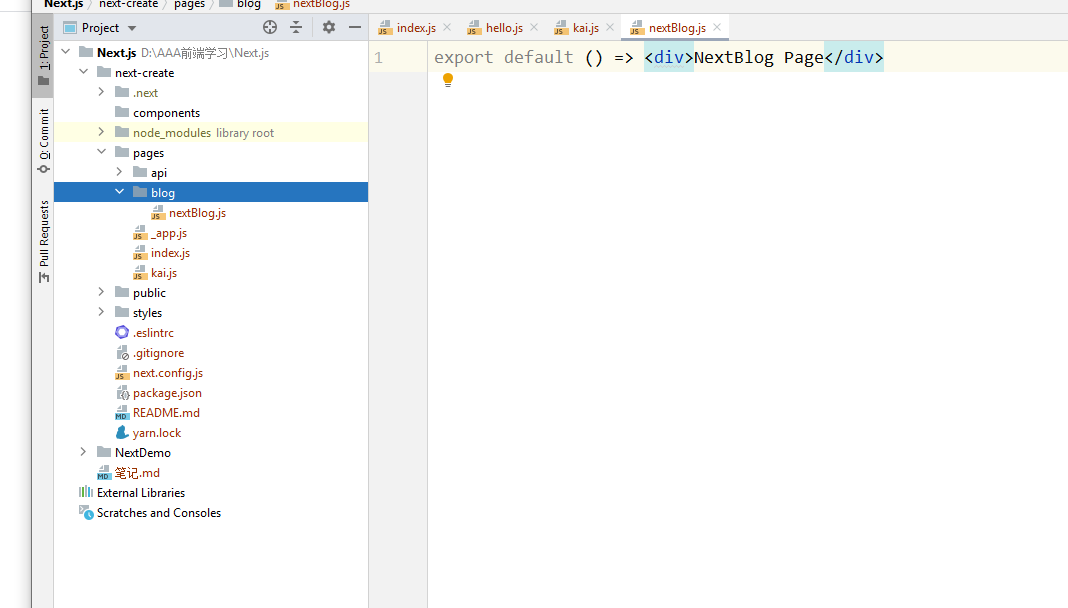
Task: Toggle the 0: Commit tool window button
Action: click(44, 141)
